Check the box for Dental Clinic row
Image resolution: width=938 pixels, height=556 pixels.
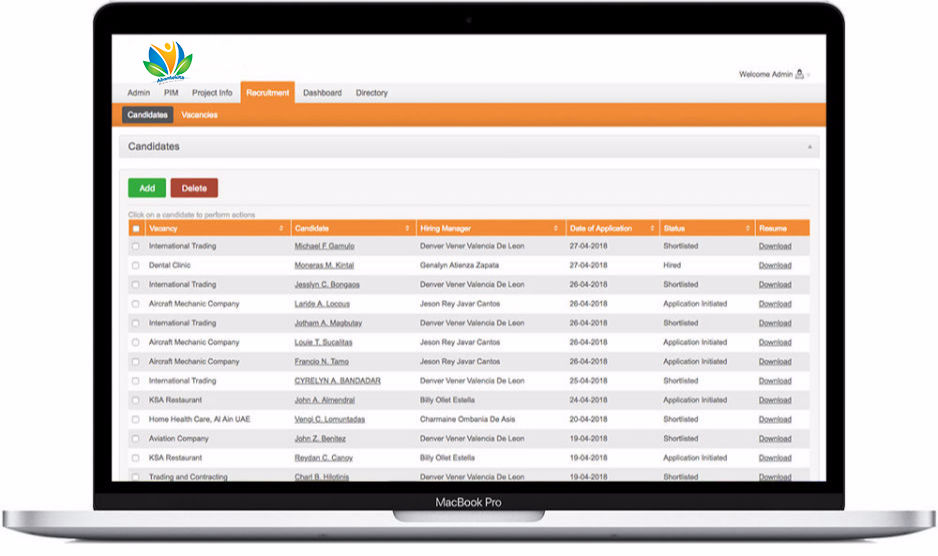(x=136, y=265)
